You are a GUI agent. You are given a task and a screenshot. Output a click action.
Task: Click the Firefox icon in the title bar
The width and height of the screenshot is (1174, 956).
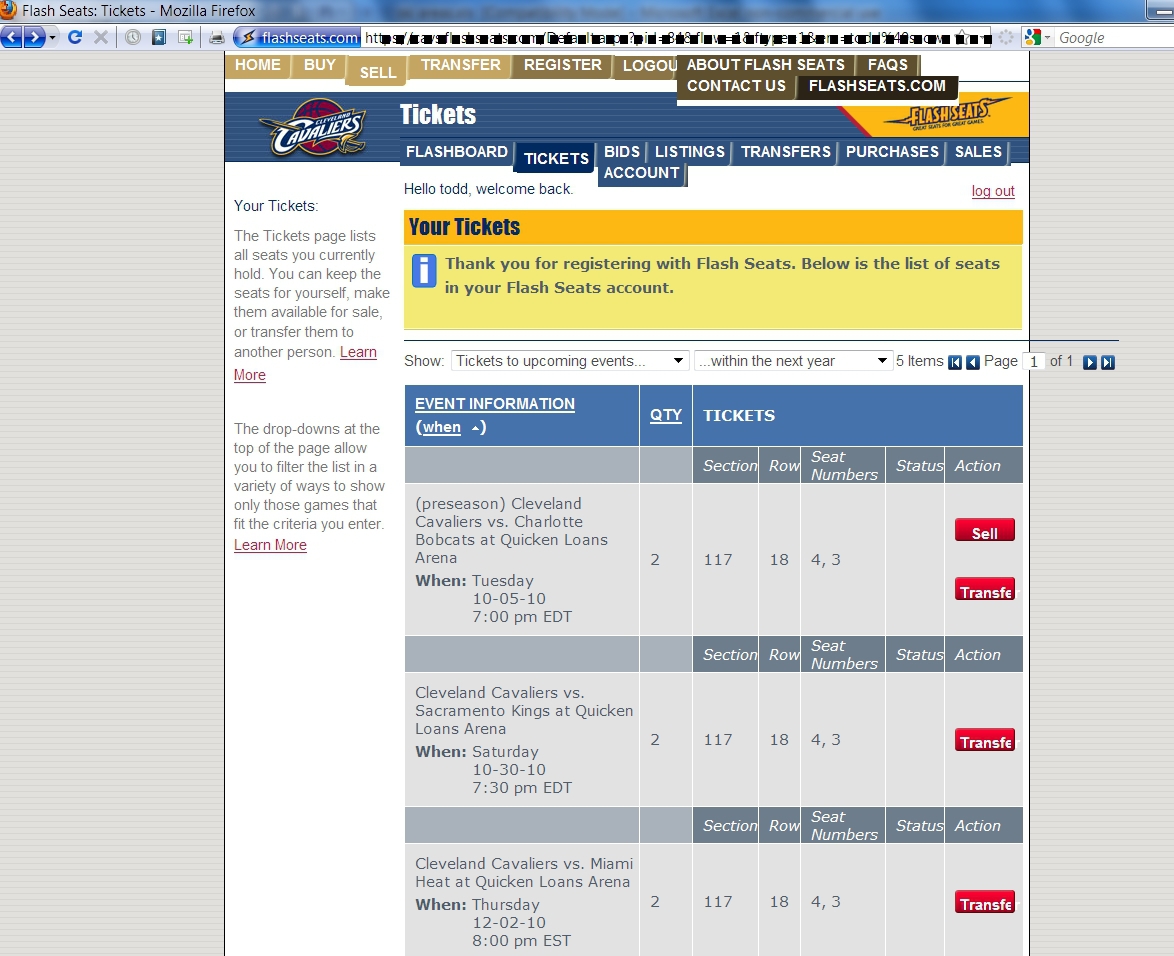tap(8, 10)
